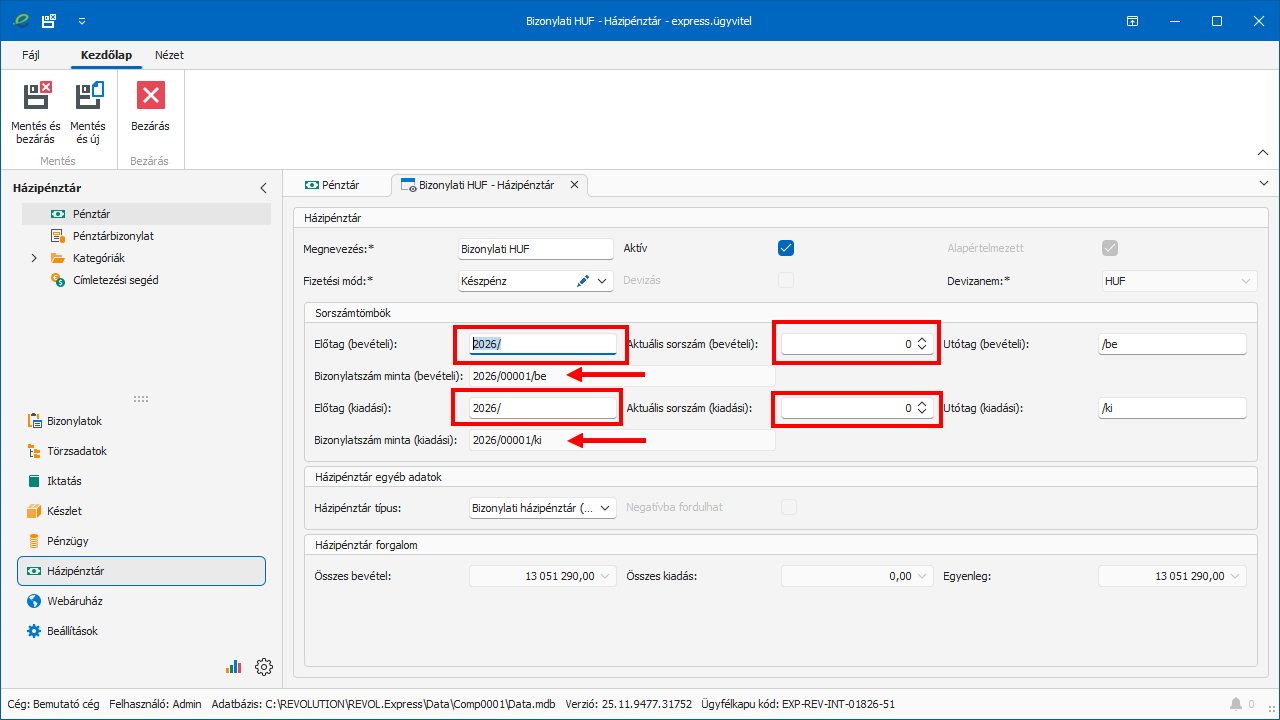The width and height of the screenshot is (1280, 720).
Task: Click the Mentés és új icon
Action: click(88, 96)
